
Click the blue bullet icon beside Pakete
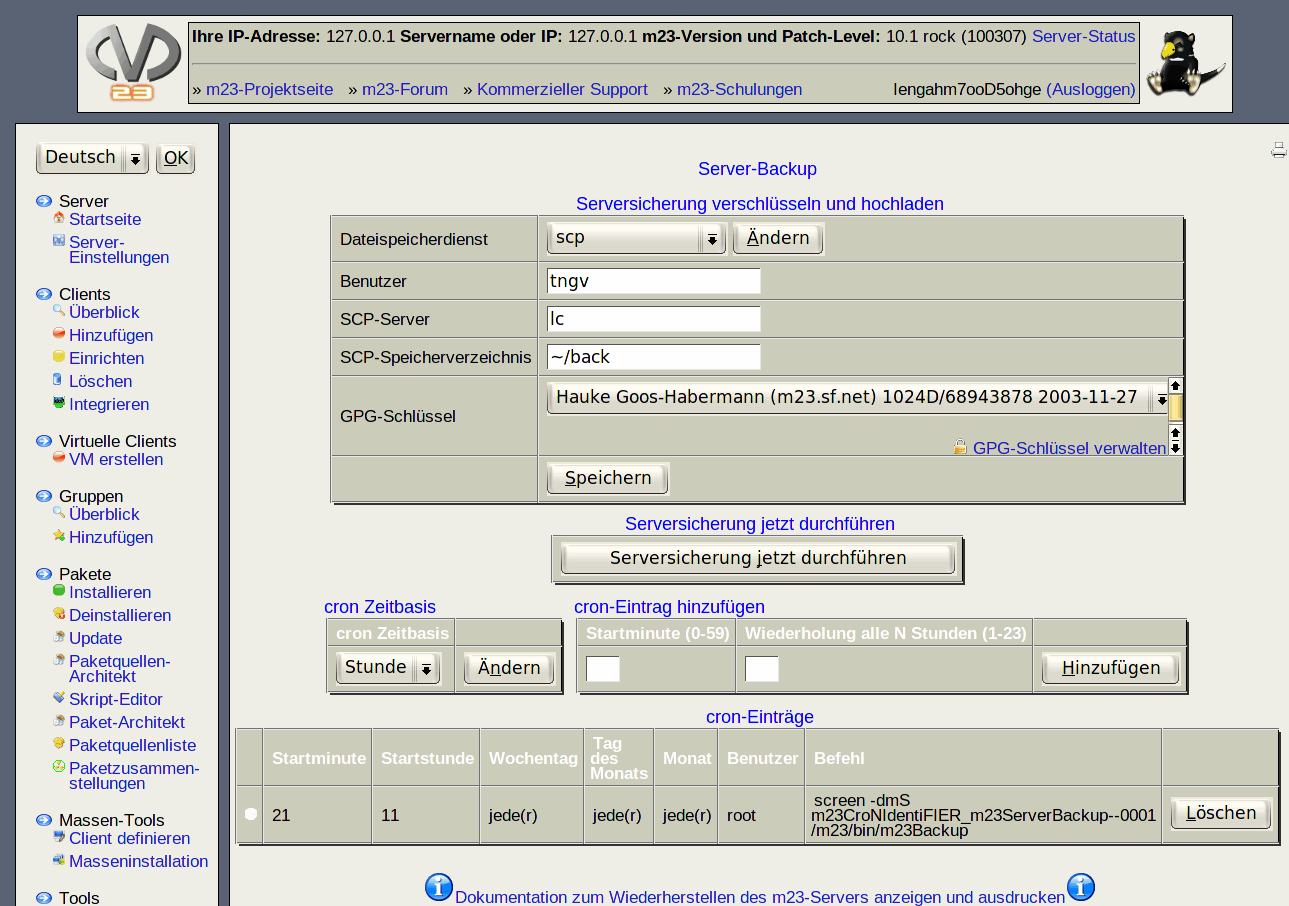tap(44, 574)
